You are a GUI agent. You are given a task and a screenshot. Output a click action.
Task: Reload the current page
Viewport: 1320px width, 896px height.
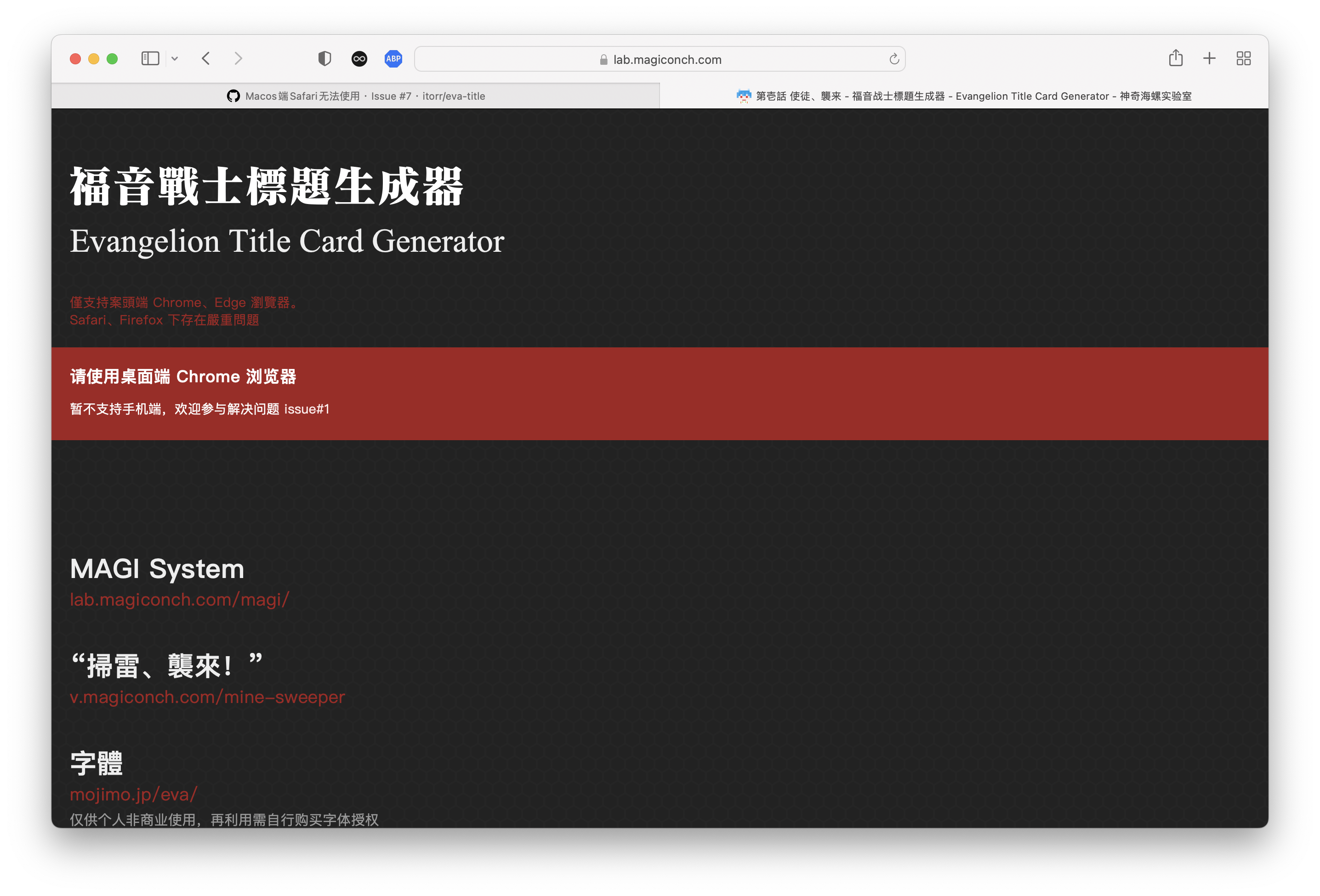[893, 58]
